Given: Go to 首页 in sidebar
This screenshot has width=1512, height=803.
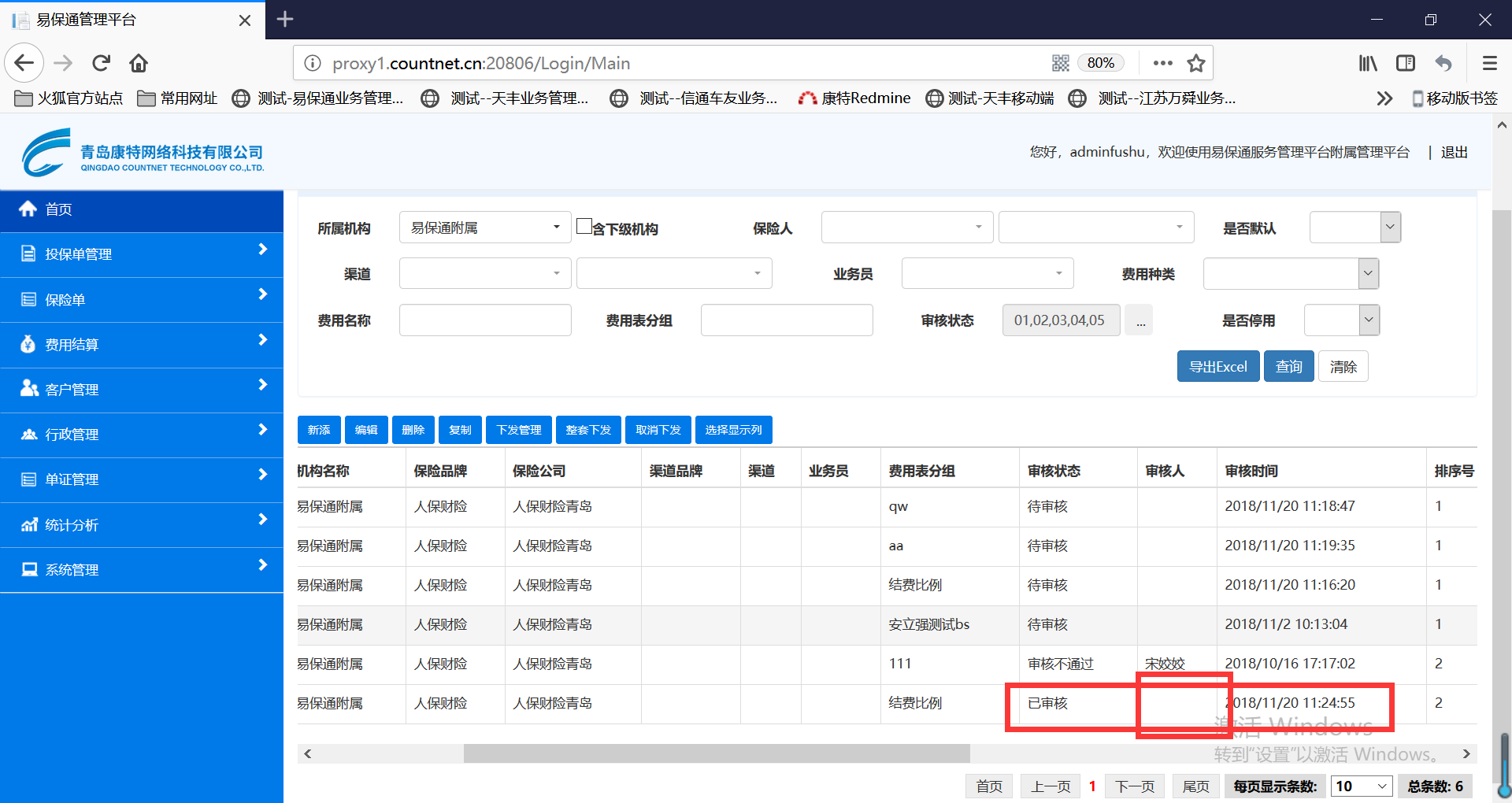Looking at the screenshot, I should [x=59, y=209].
